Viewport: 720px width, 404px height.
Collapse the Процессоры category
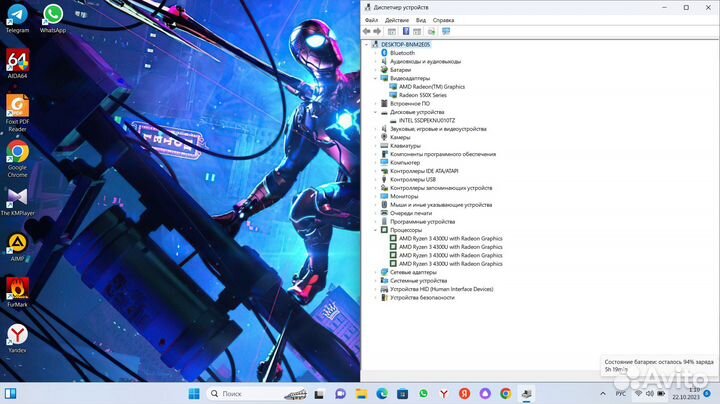click(x=376, y=230)
